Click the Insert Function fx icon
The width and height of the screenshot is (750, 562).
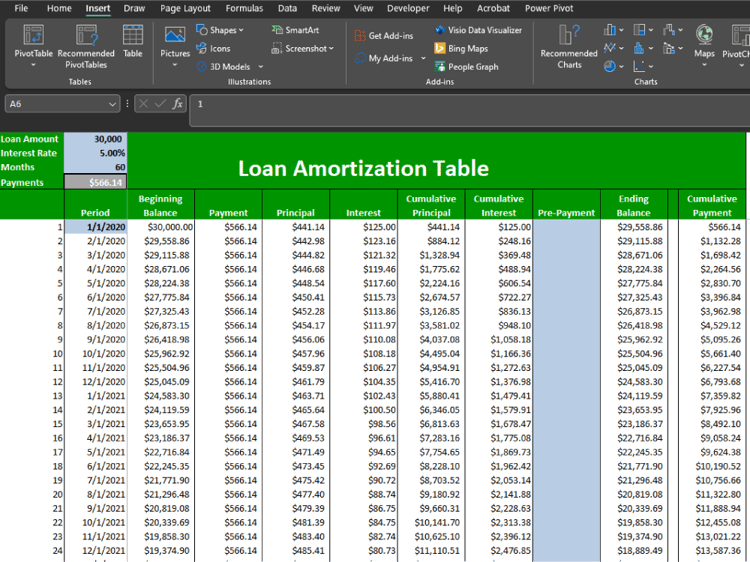[x=177, y=103]
